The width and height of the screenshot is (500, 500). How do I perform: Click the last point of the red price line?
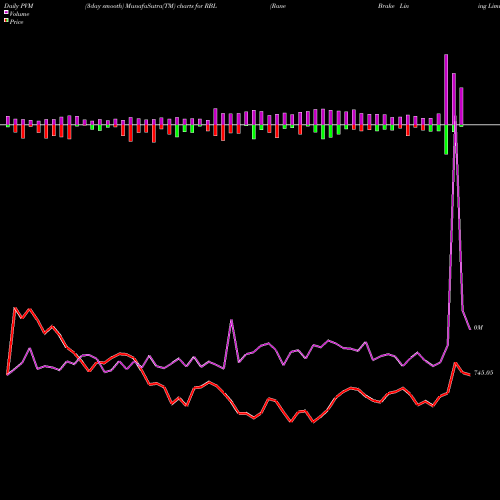[x=470, y=375]
